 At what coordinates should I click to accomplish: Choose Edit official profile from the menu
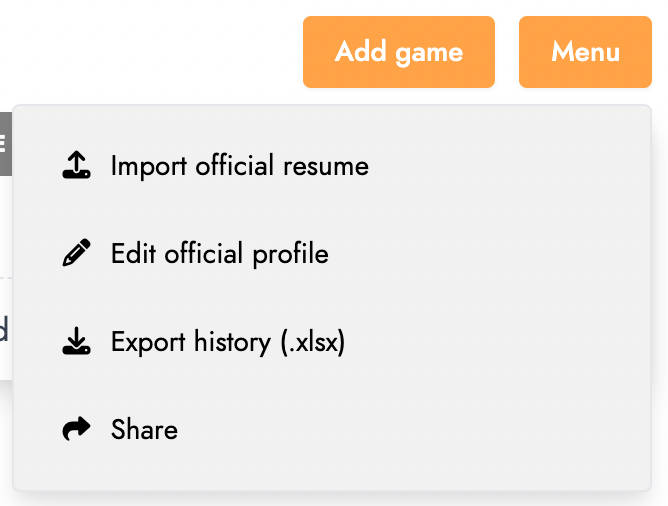(332, 253)
